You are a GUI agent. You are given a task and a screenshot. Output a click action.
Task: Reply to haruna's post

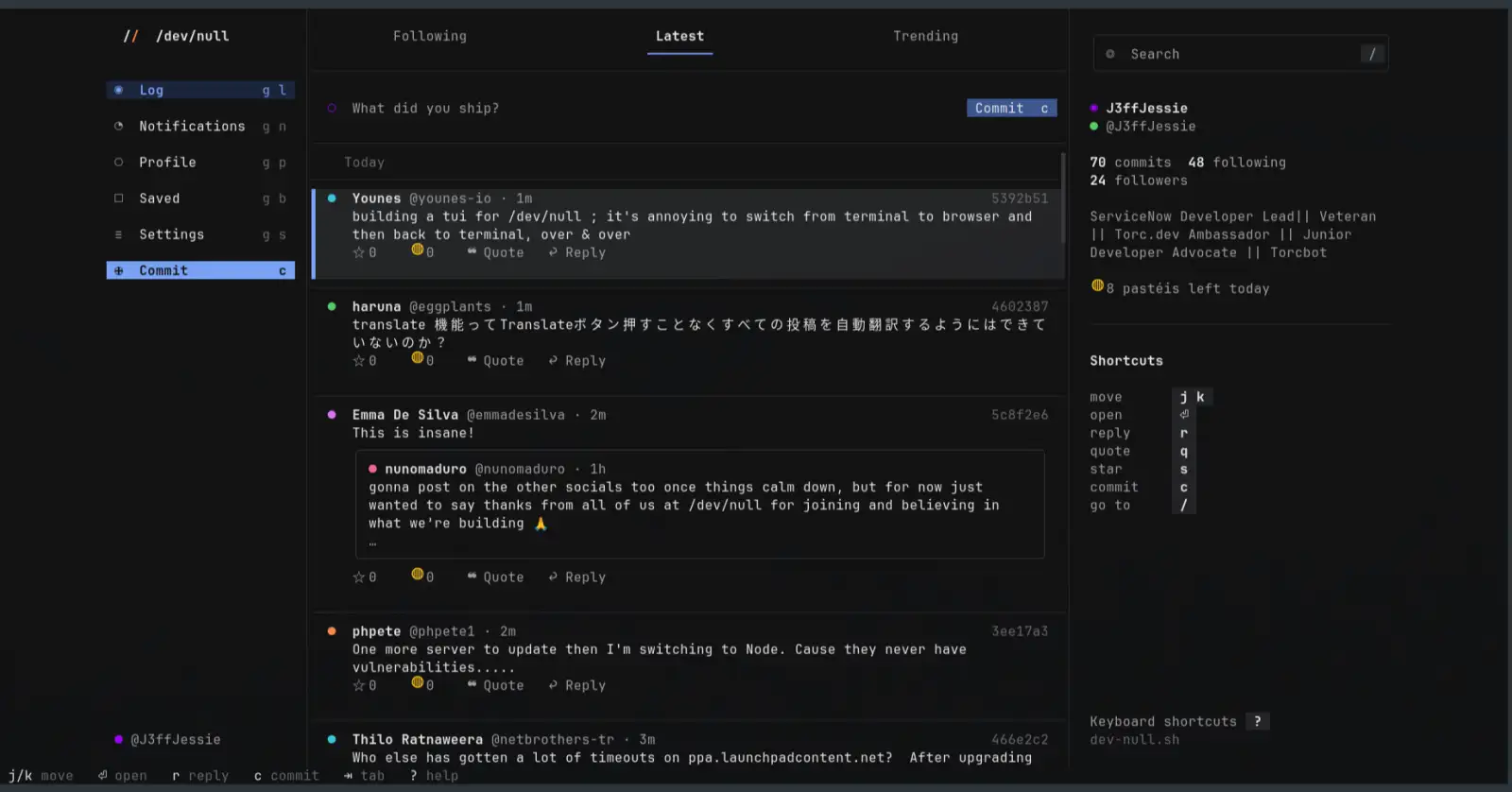point(577,361)
